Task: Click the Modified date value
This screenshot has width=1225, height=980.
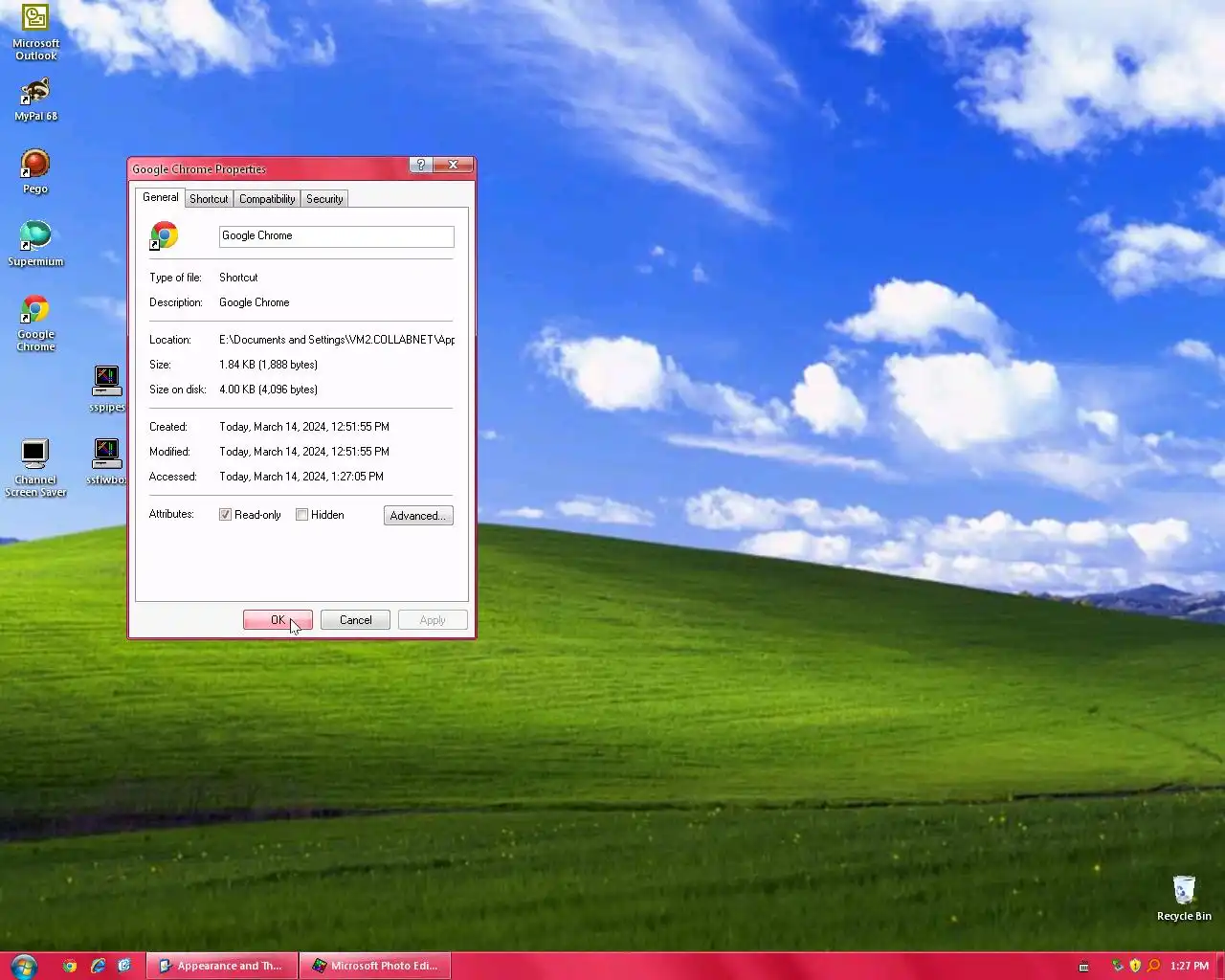Action: [x=304, y=452]
